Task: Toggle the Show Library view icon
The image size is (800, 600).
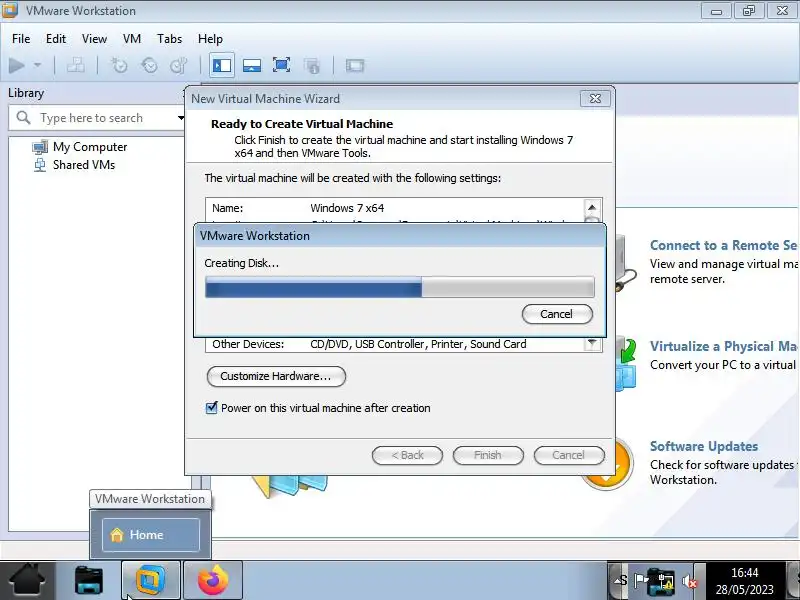Action: [222, 65]
